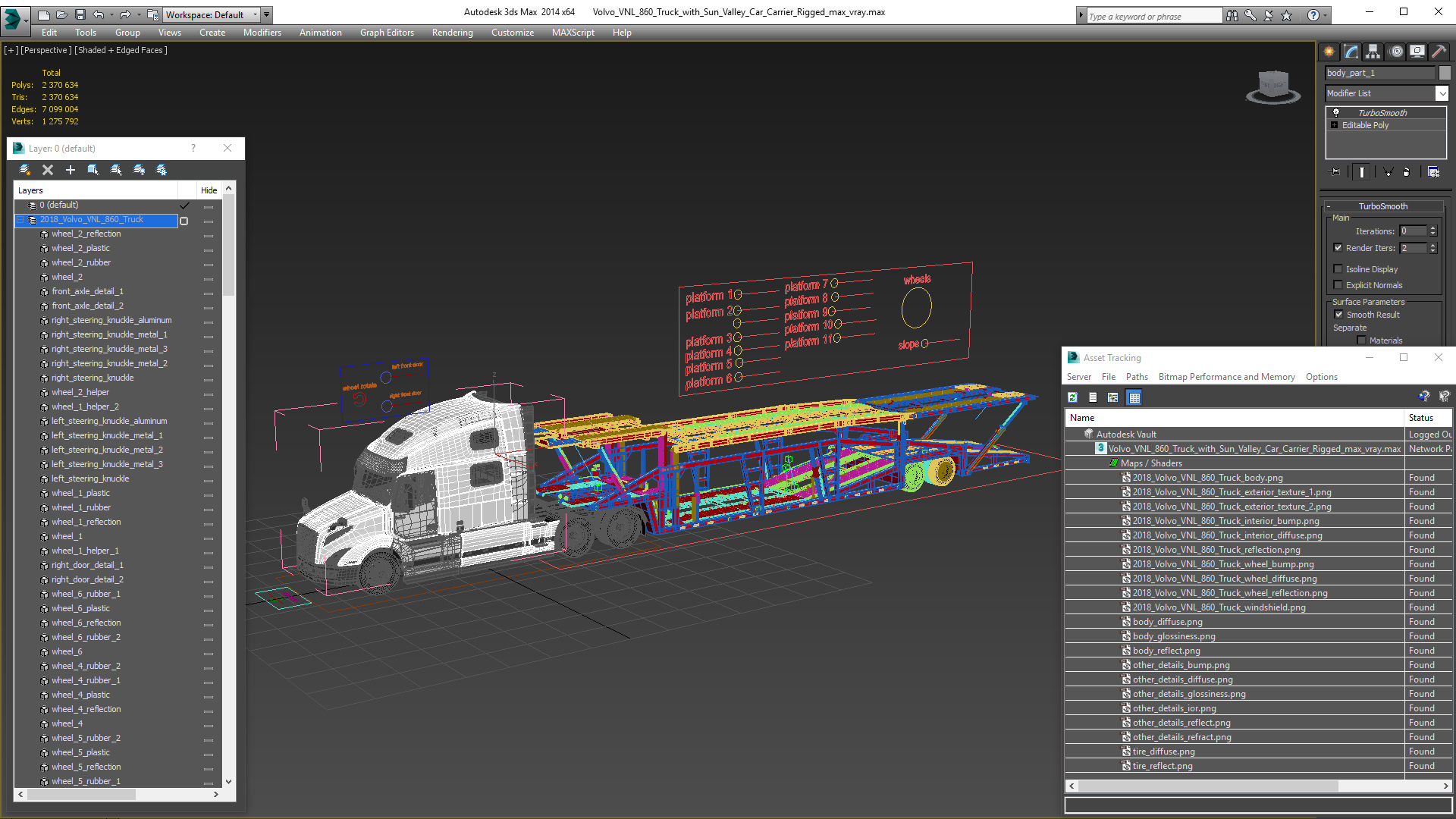
Task: Click Add Selection to Layer plus icon
Action: point(71,170)
